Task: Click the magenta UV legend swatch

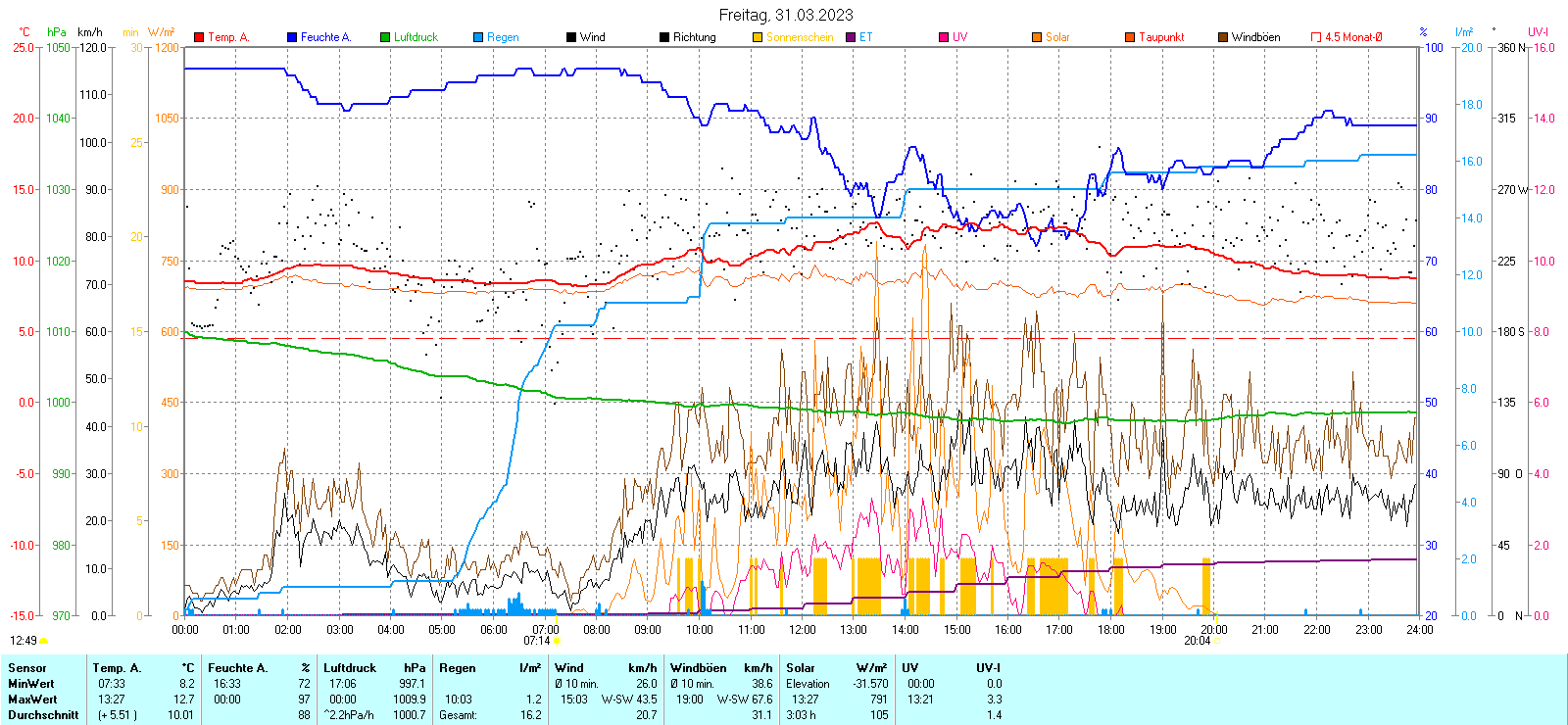Action: pos(944,37)
